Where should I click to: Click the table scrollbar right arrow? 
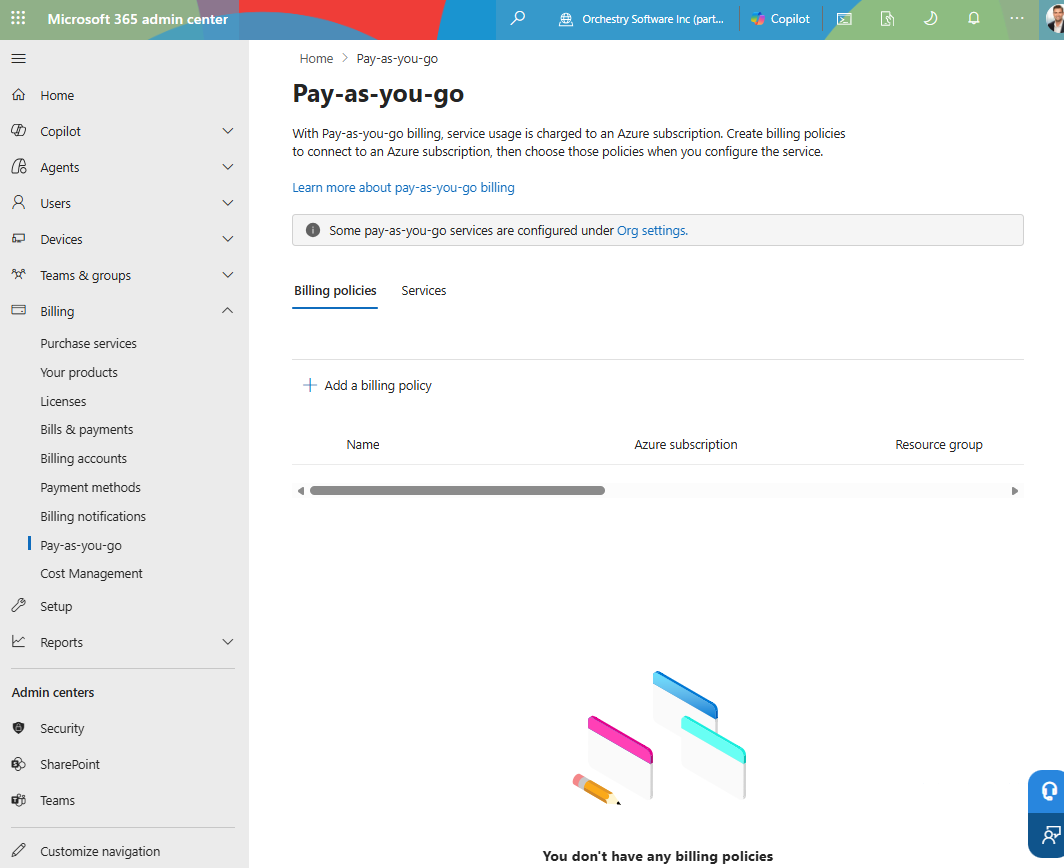pos(1014,491)
